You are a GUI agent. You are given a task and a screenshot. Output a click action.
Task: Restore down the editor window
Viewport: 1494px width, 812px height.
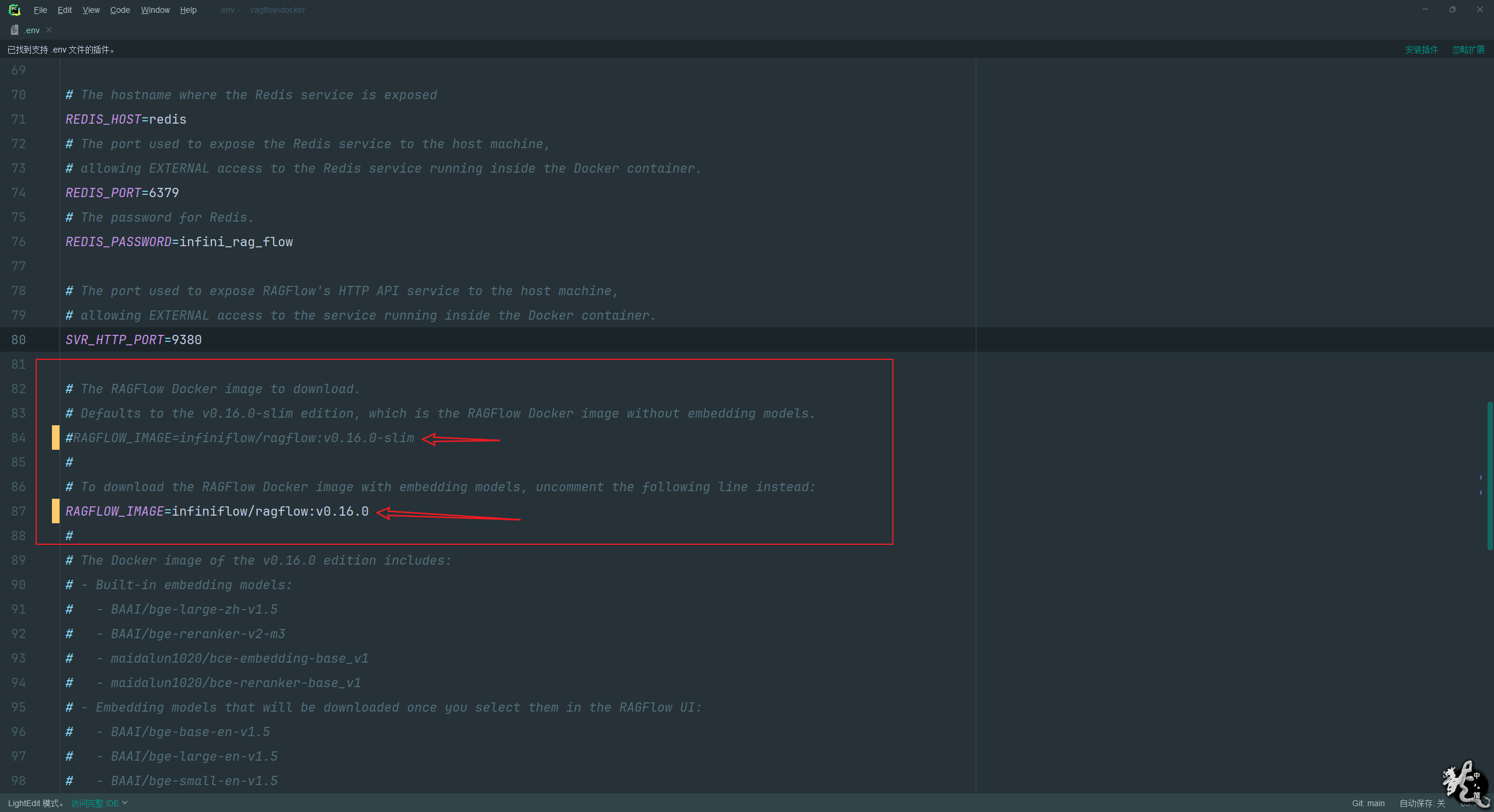pos(1452,9)
